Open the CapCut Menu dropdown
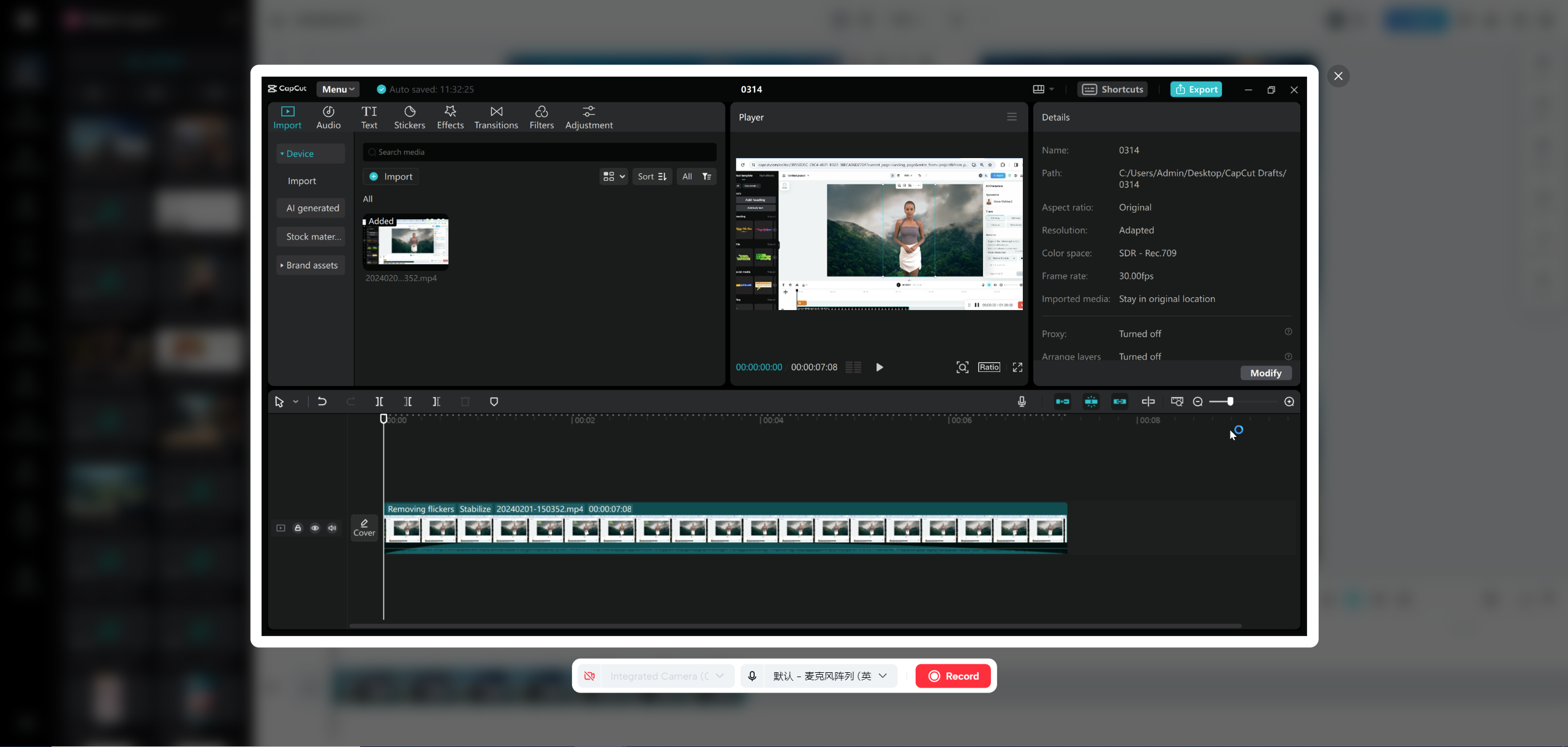The height and width of the screenshot is (747, 1568). pyautogui.click(x=337, y=89)
